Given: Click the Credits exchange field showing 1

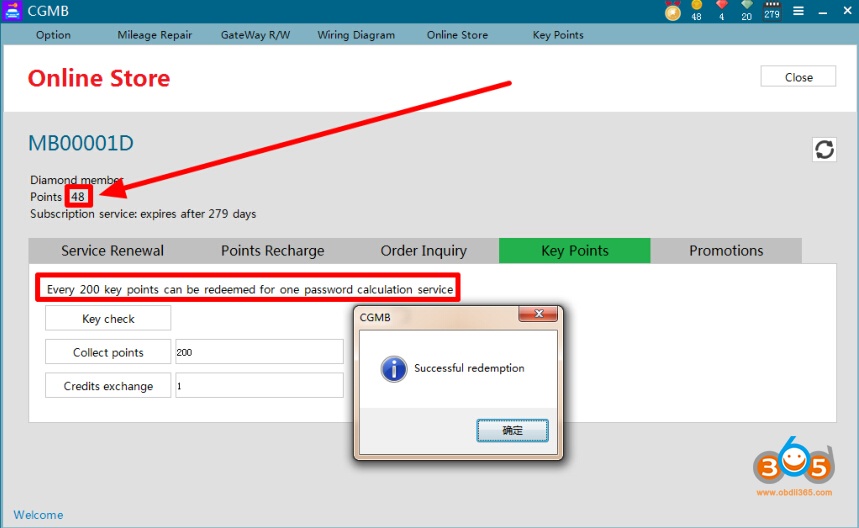Looking at the screenshot, I should click(259, 386).
